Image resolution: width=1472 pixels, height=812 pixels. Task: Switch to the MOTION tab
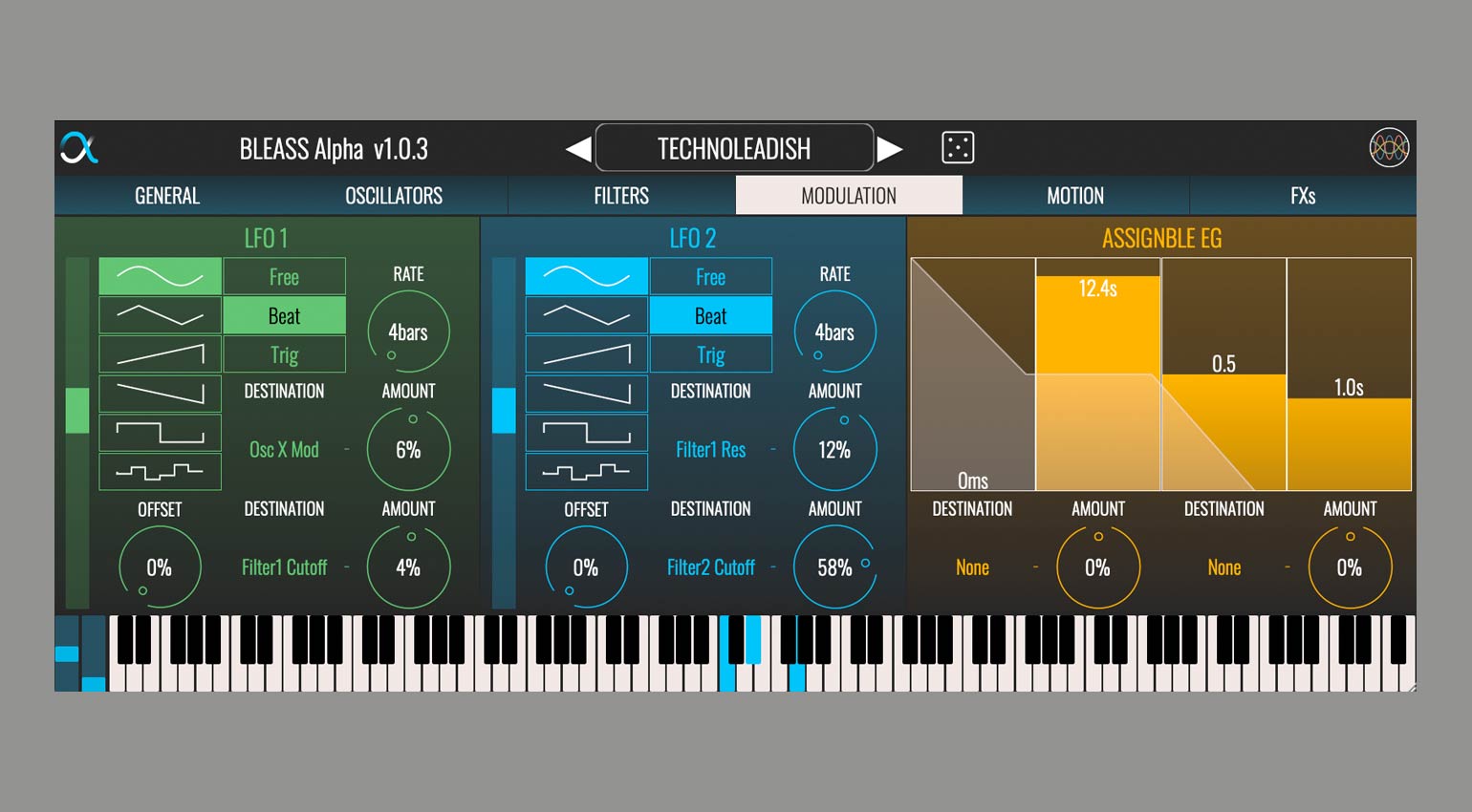(x=1075, y=196)
